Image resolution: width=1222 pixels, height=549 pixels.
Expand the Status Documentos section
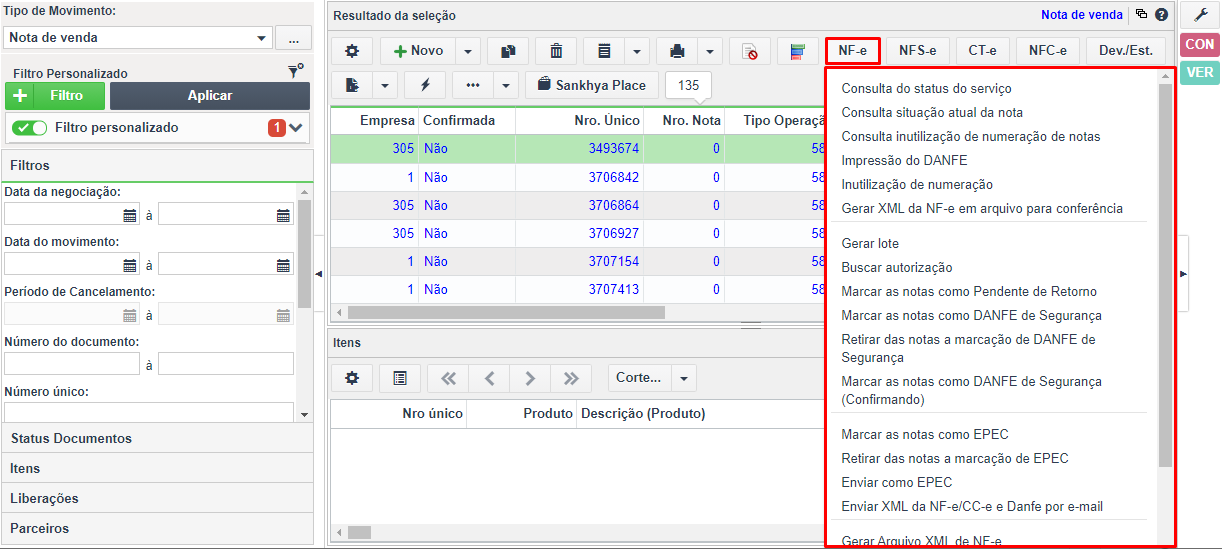click(157, 438)
